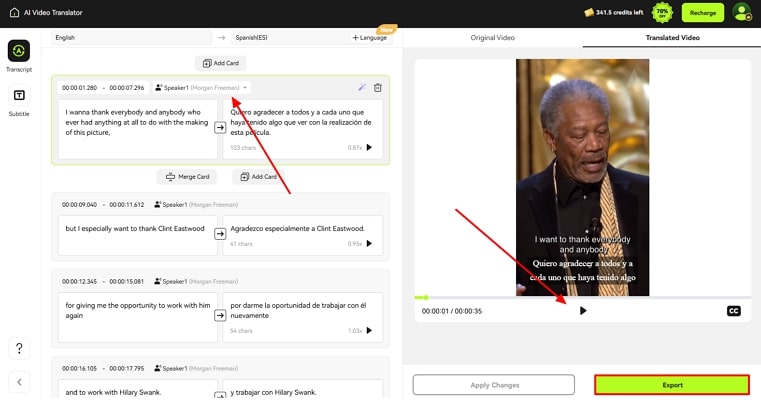Image resolution: width=761 pixels, height=400 pixels.
Task: Click end time 00:00:07.296 field
Action: (127, 88)
